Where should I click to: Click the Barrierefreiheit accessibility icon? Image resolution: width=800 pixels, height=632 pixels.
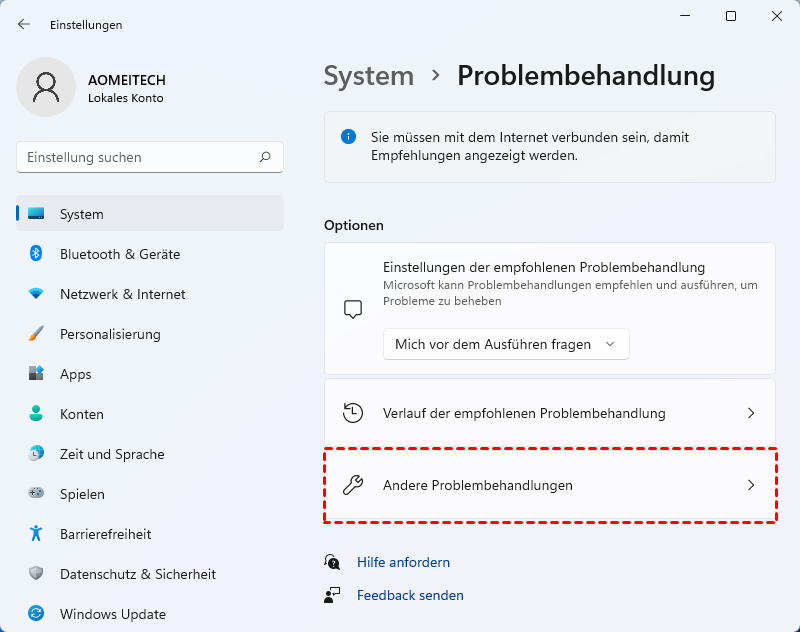pyautogui.click(x=36, y=534)
